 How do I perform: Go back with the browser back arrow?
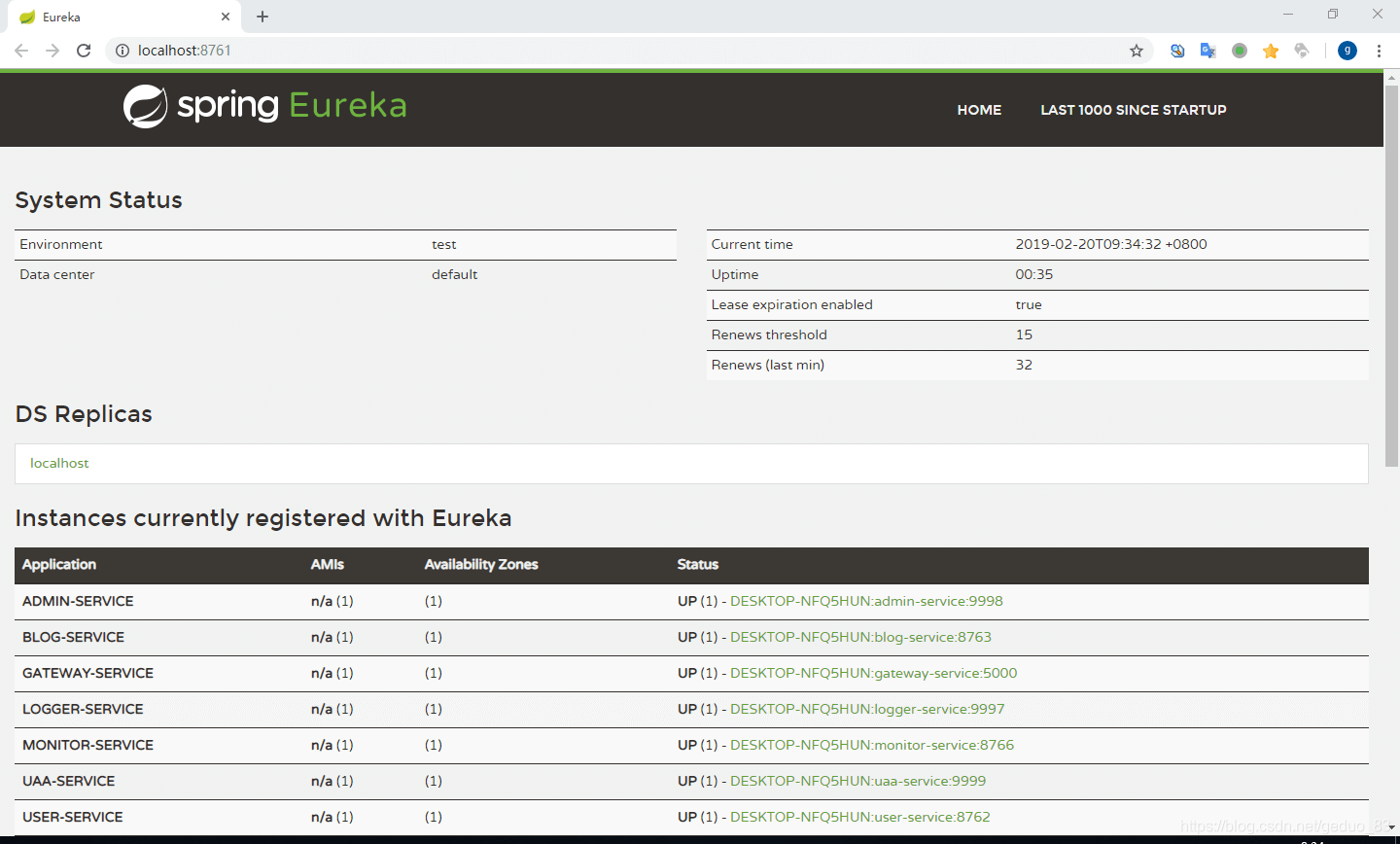(21, 51)
